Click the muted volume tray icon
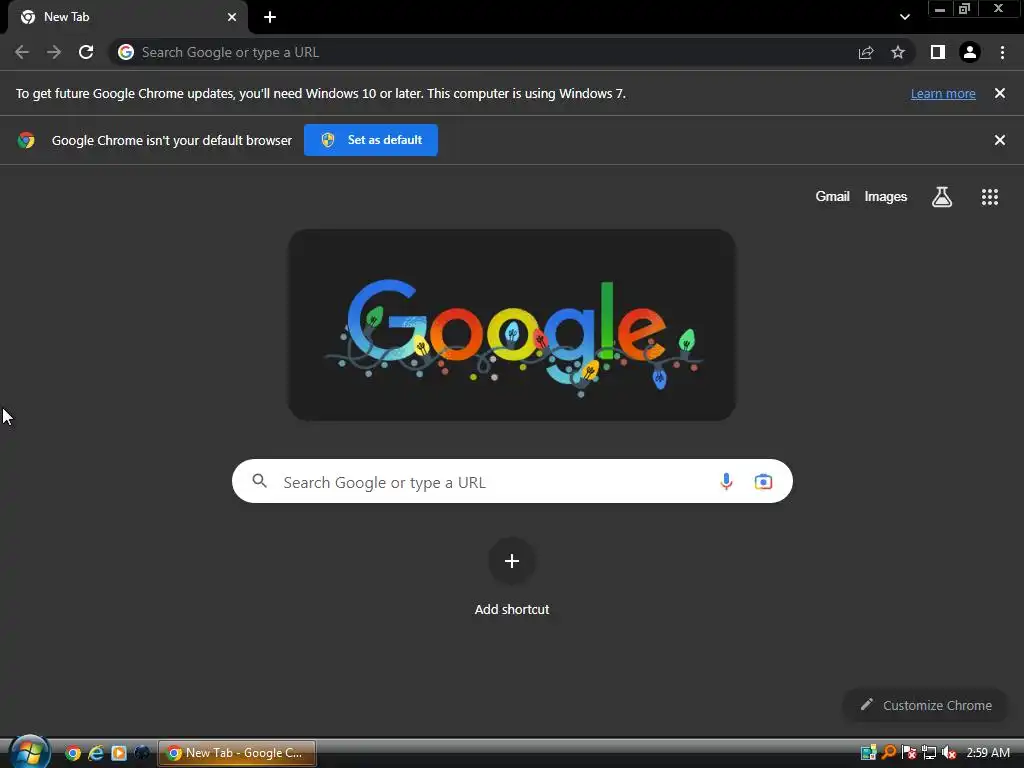Viewport: 1024px width, 768px height. [x=950, y=753]
